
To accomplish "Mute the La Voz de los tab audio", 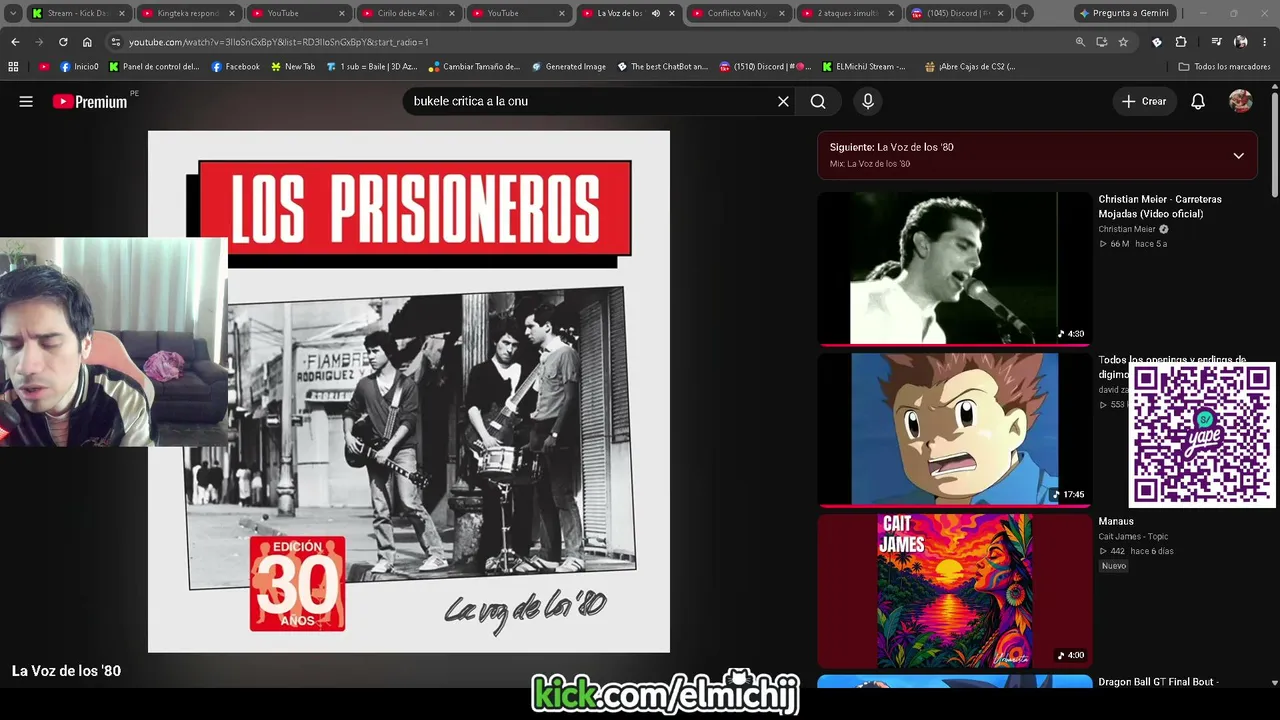I will click(656, 13).
